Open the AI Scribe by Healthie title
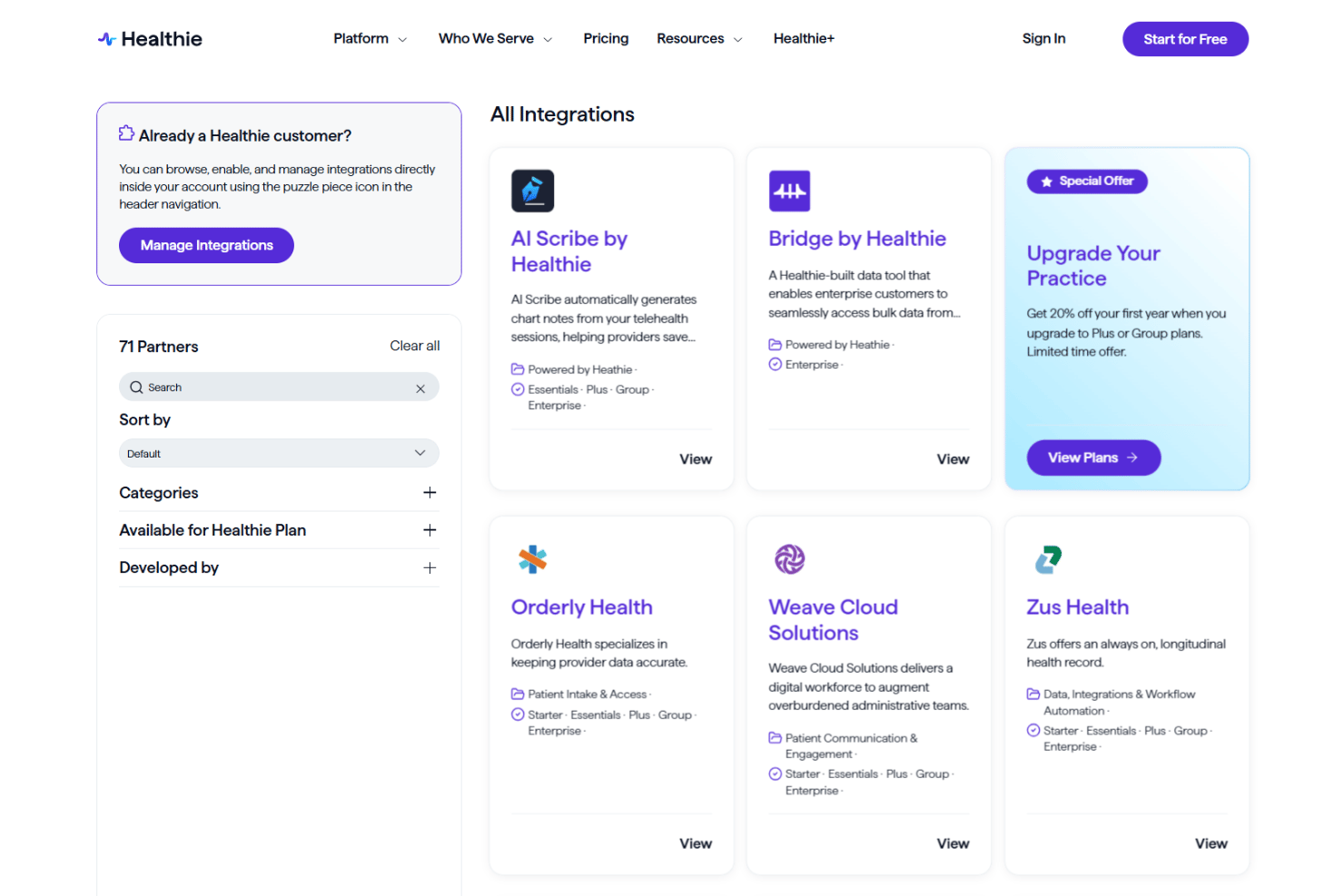The image size is (1344, 896). 569,251
